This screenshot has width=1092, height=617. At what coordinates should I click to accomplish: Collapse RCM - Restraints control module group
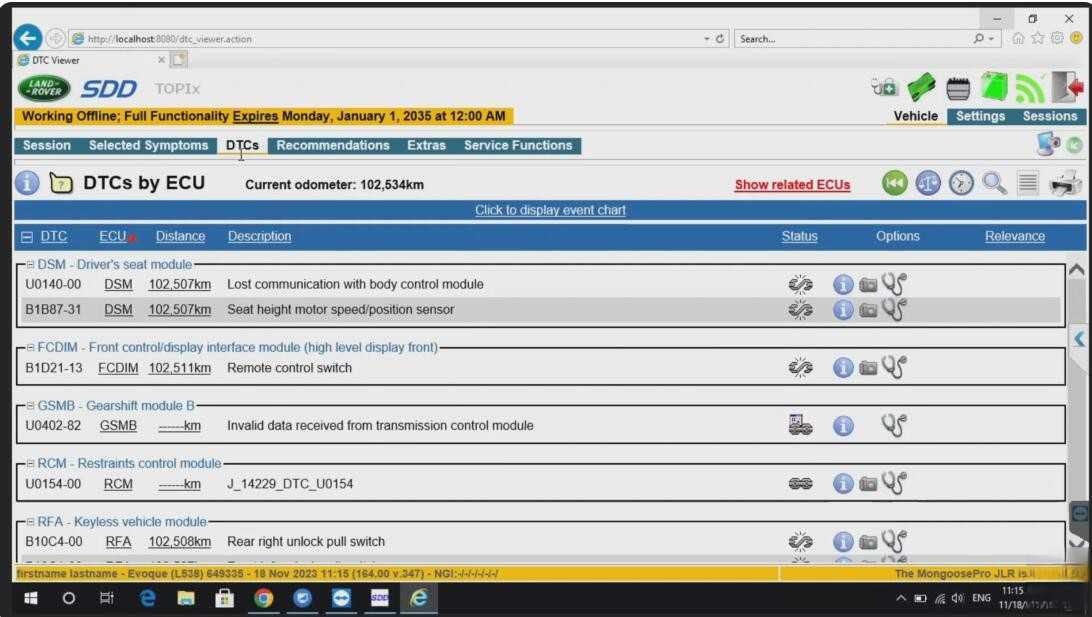(x=31, y=463)
